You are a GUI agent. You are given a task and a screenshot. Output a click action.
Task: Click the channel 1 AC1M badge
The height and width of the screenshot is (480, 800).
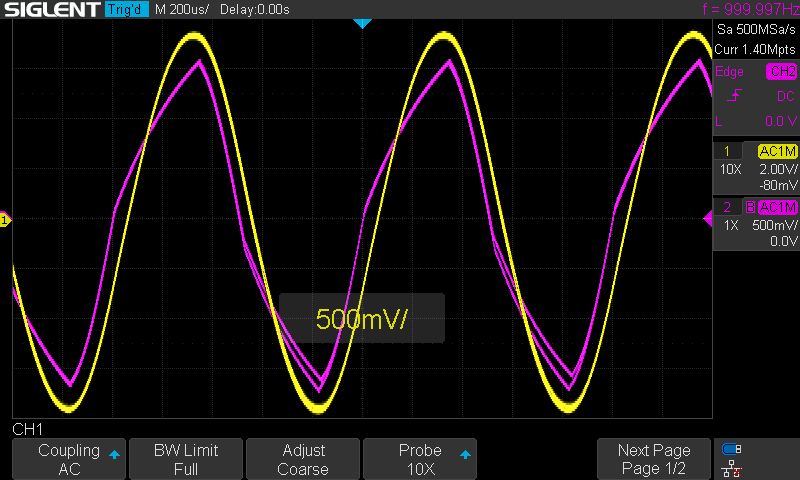click(x=778, y=151)
